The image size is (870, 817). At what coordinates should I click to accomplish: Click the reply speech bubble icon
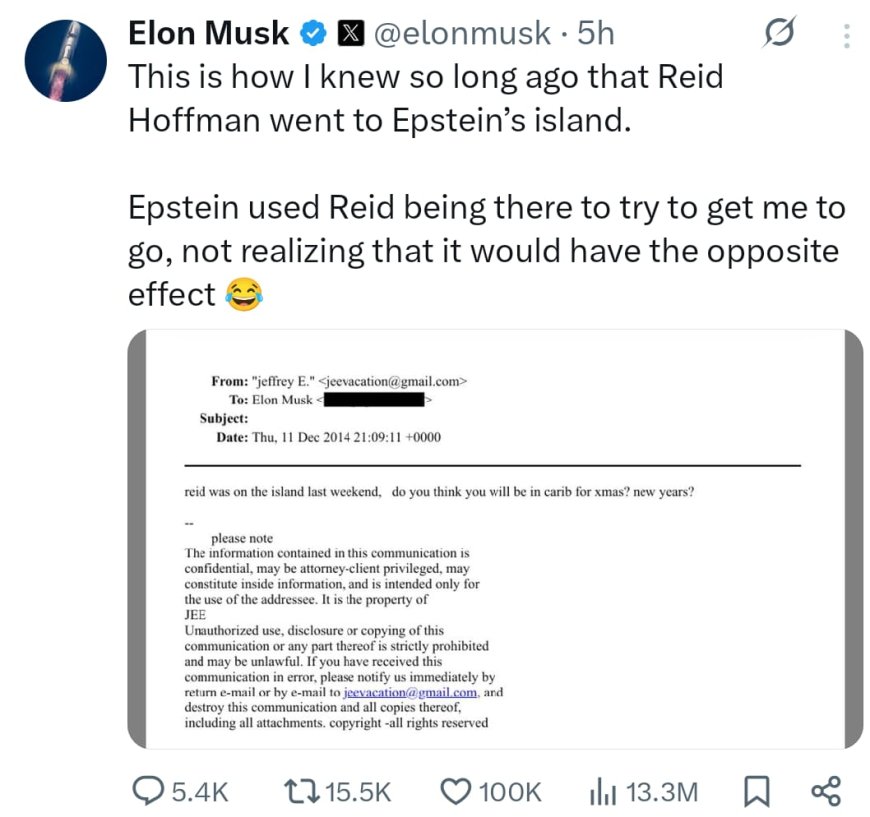148,791
